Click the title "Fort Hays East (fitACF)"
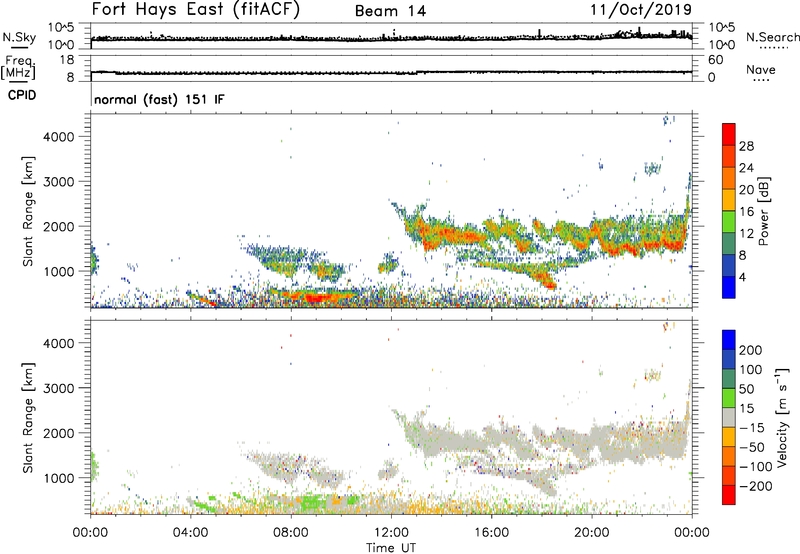The width and height of the screenshot is (800, 554). [195, 9]
